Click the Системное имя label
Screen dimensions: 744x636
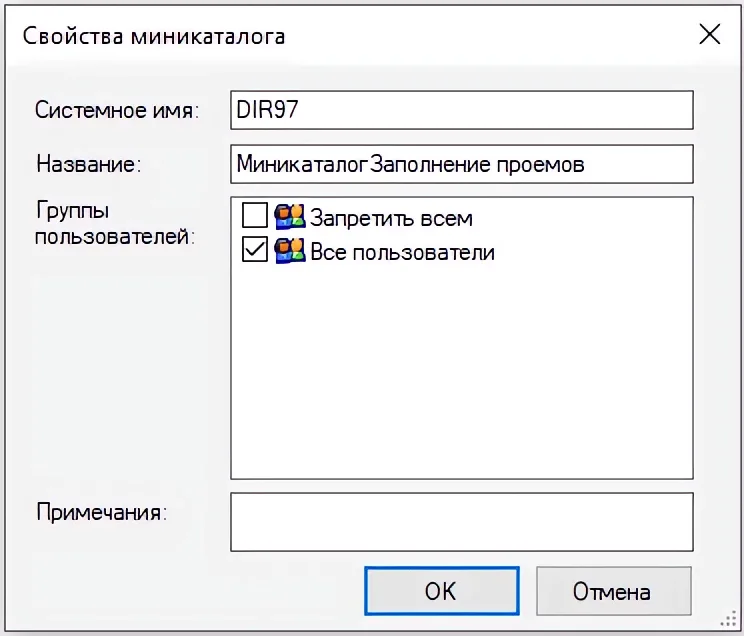117,110
